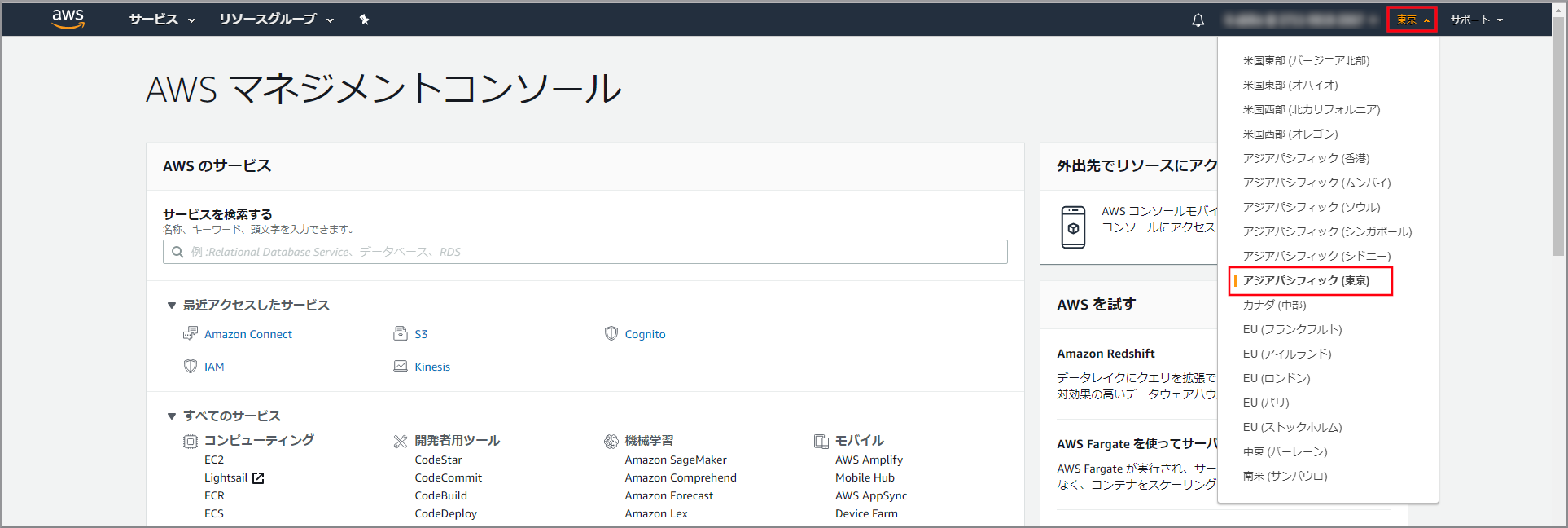Screen dimensions: 1568x528
Task: Open the notifications bell
Action: [1198, 20]
